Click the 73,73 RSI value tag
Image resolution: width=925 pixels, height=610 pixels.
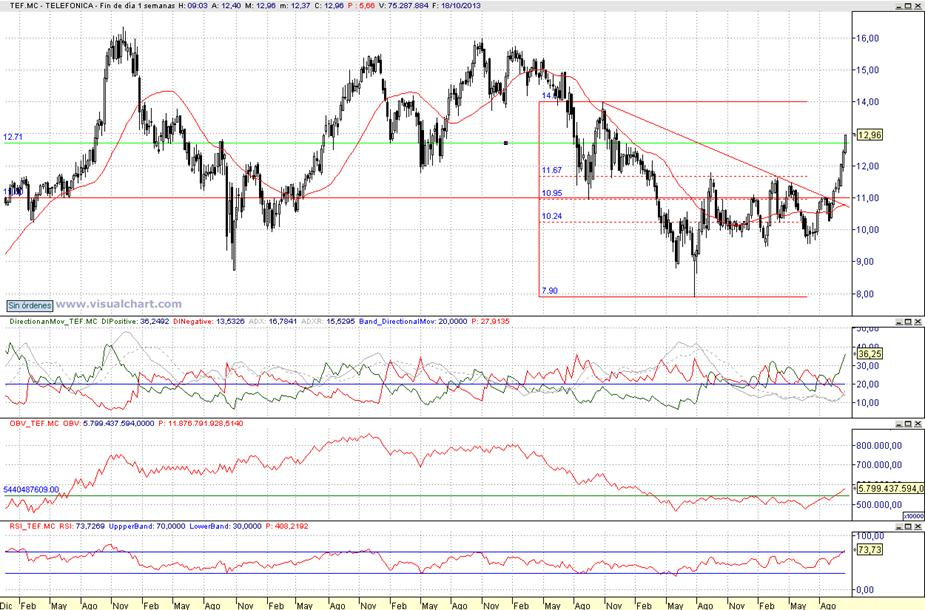tap(870, 550)
